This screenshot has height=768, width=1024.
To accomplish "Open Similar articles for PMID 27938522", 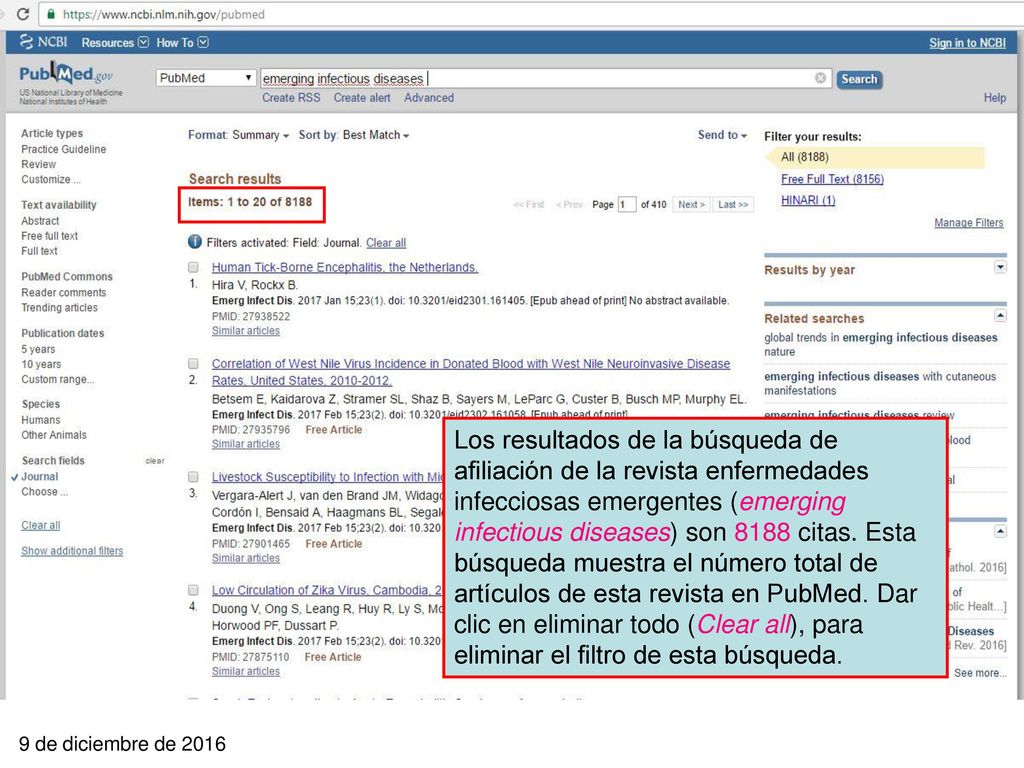I will [246, 331].
